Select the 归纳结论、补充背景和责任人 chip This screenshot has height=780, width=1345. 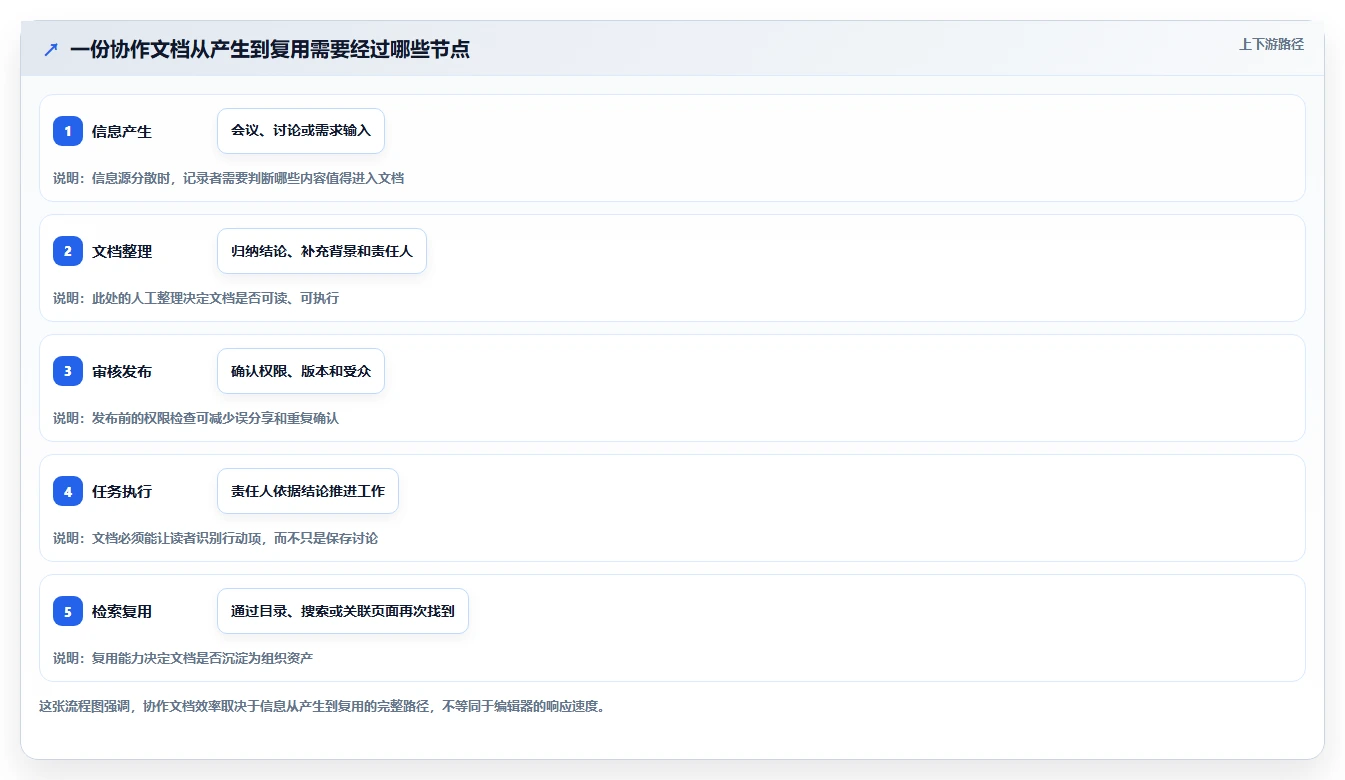click(x=322, y=251)
